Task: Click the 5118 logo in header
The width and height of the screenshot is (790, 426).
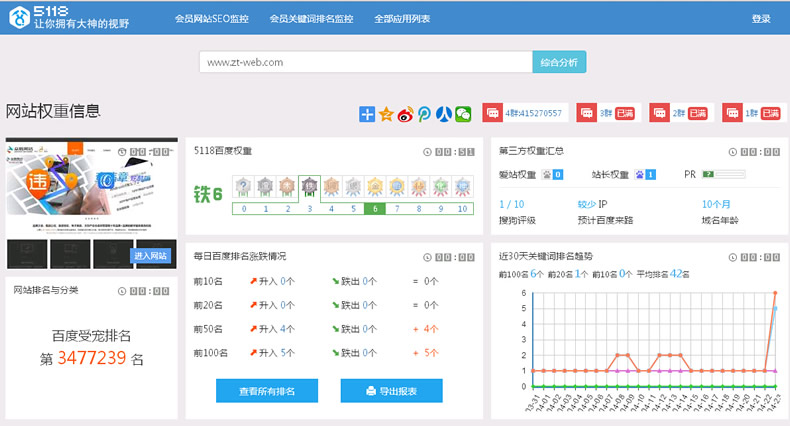Action: [69, 18]
